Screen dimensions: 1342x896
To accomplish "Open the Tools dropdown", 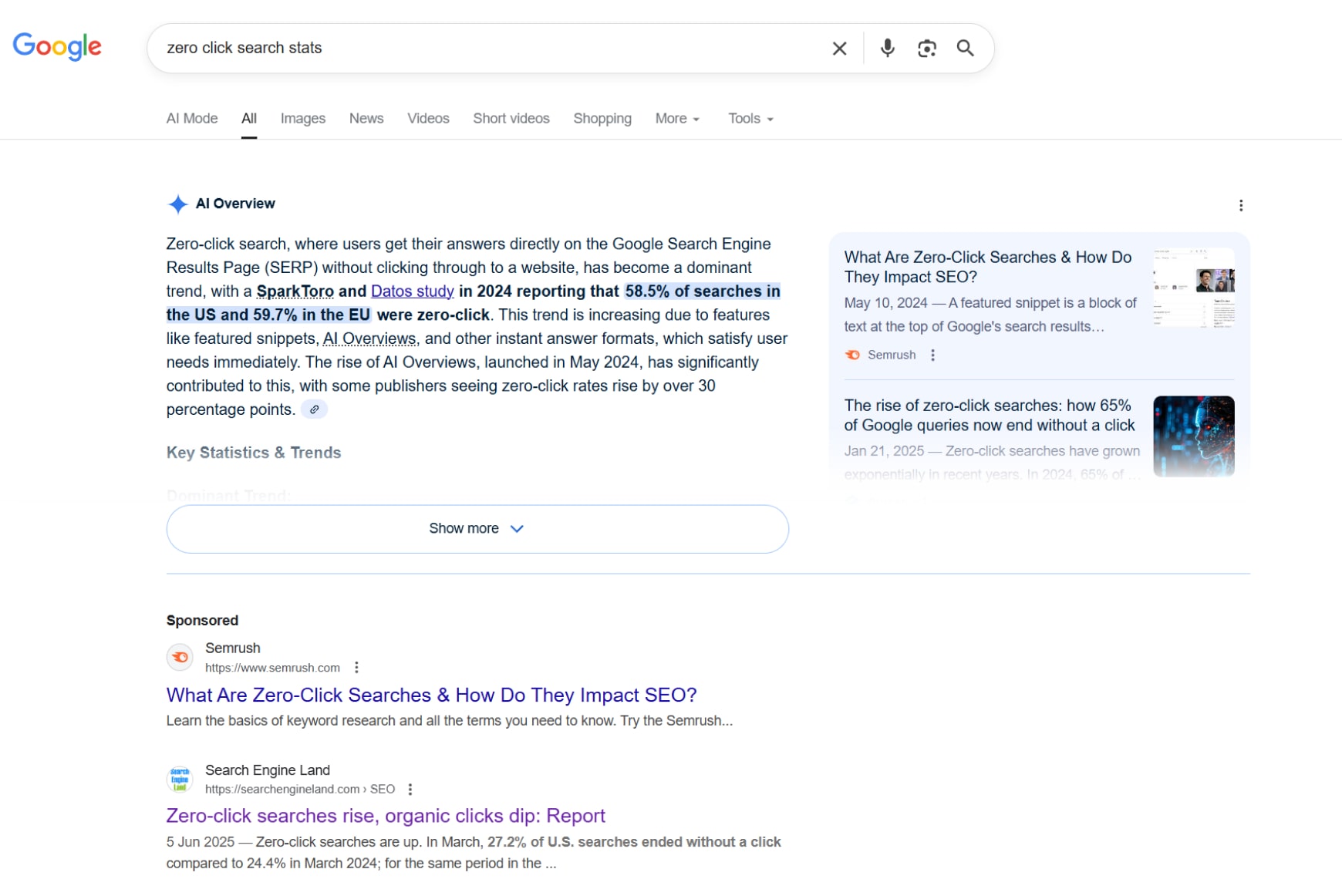I will [749, 118].
